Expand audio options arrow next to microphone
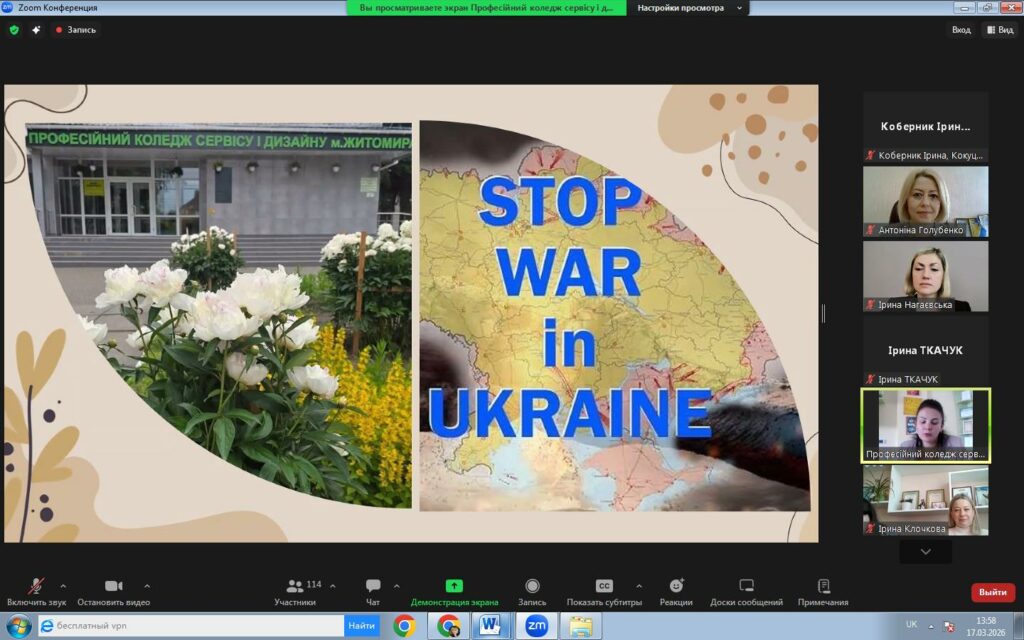 [x=63, y=586]
